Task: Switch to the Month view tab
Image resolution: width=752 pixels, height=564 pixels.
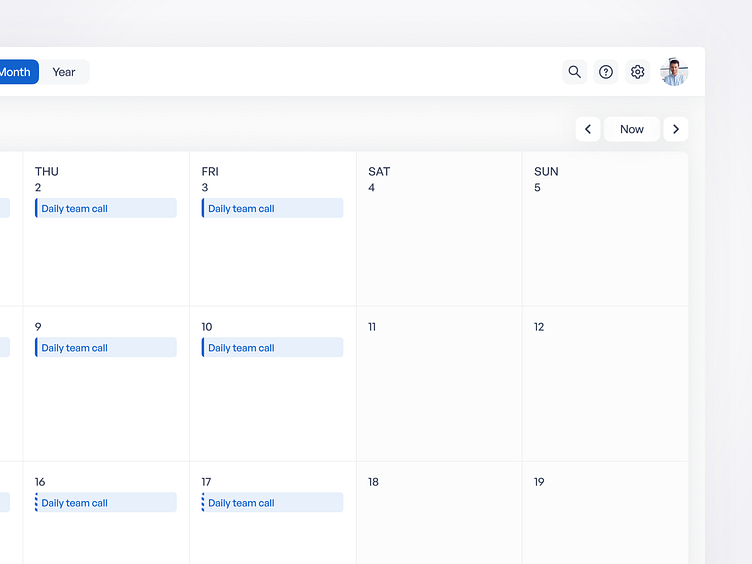Action: click(17, 72)
